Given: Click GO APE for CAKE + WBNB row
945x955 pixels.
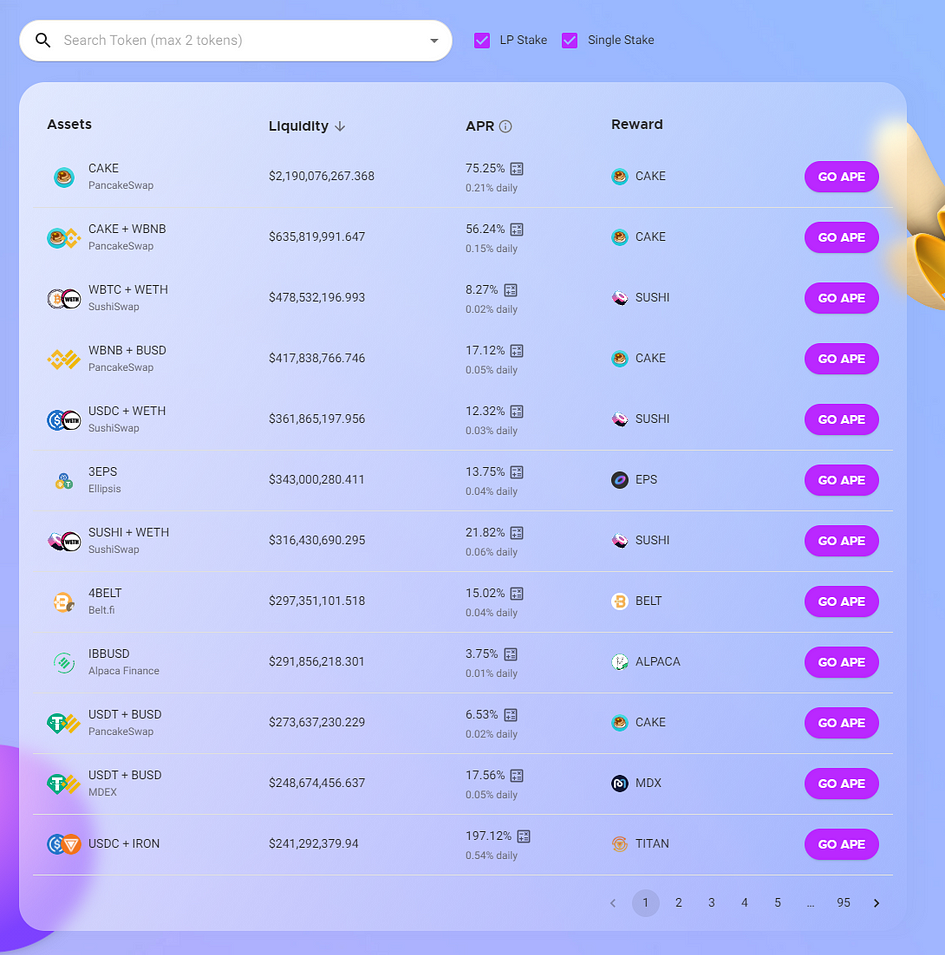Looking at the screenshot, I should point(841,237).
